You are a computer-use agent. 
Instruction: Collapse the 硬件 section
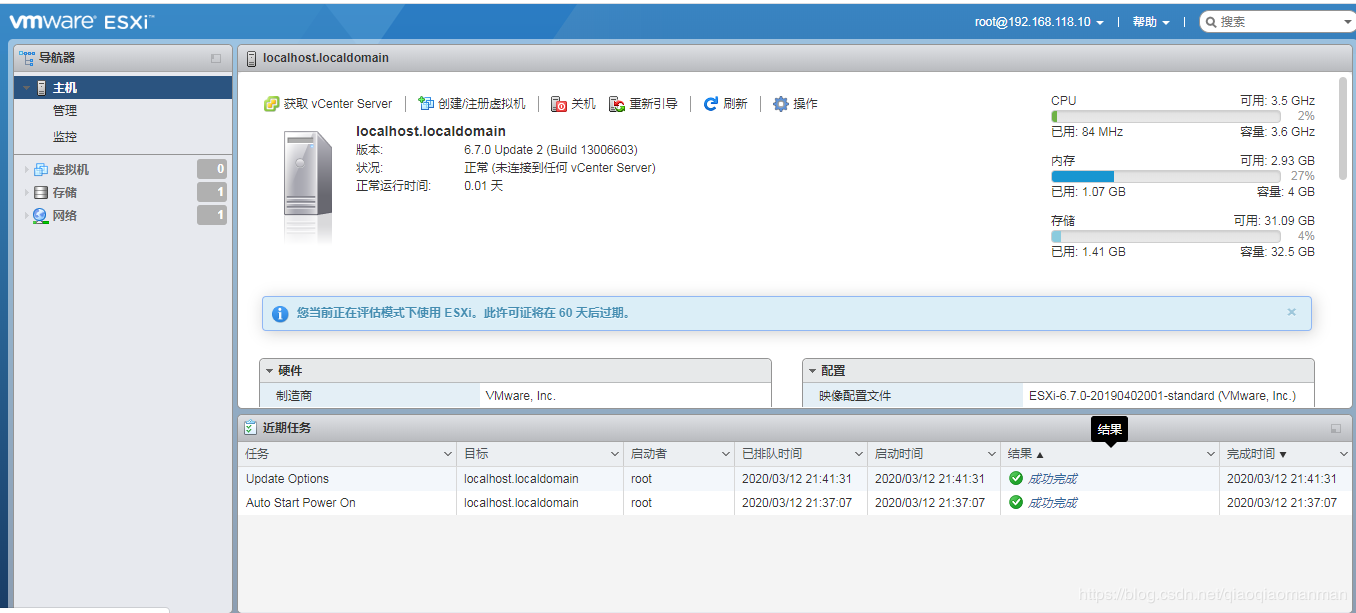pyautogui.click(x=270, y=371)
